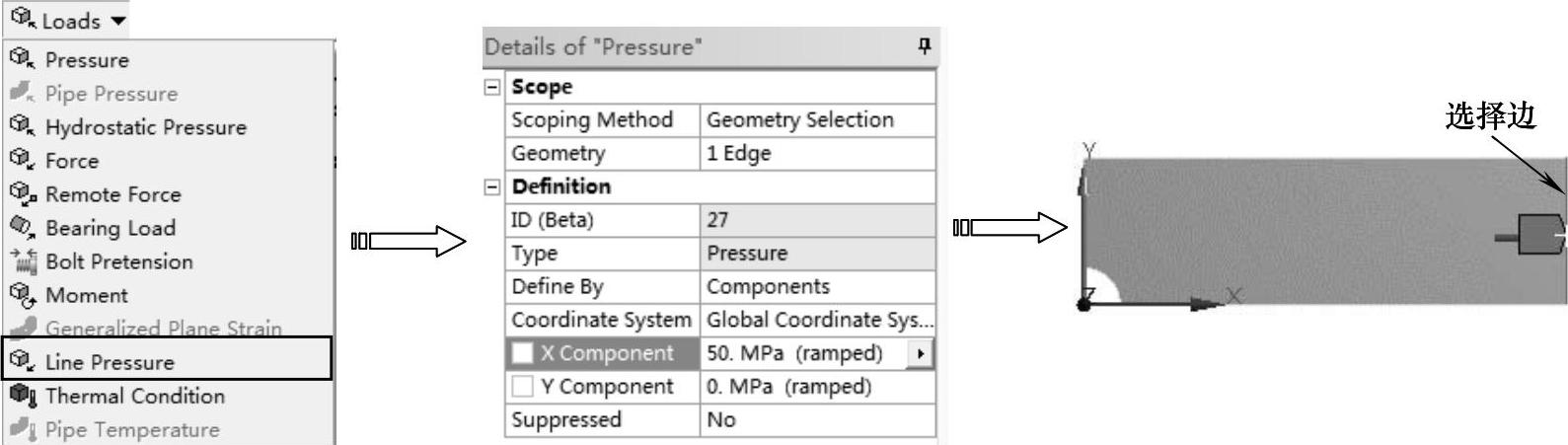This screenshot has height=445, width=1568.
Task: Open X Component value flyout arrow
Action: point(920,352)
